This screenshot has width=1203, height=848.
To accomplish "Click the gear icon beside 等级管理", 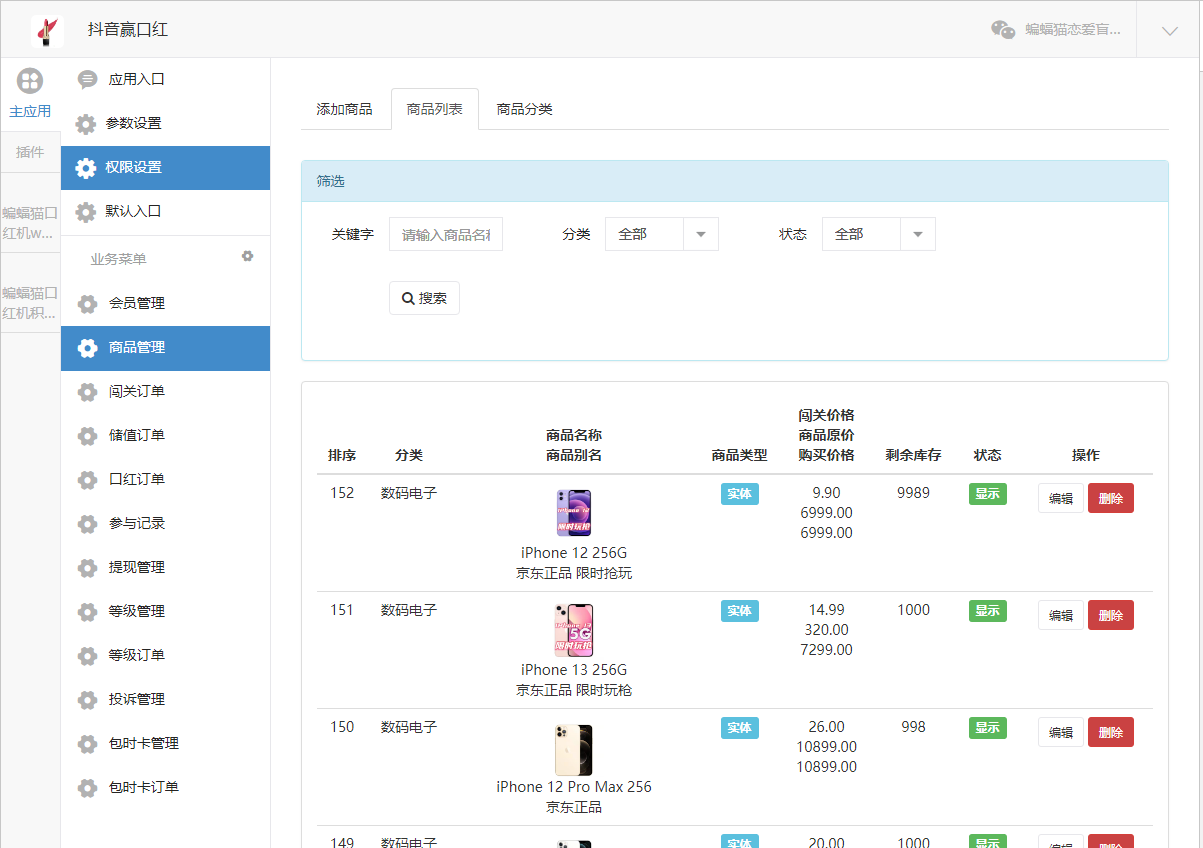I will 88,612.
